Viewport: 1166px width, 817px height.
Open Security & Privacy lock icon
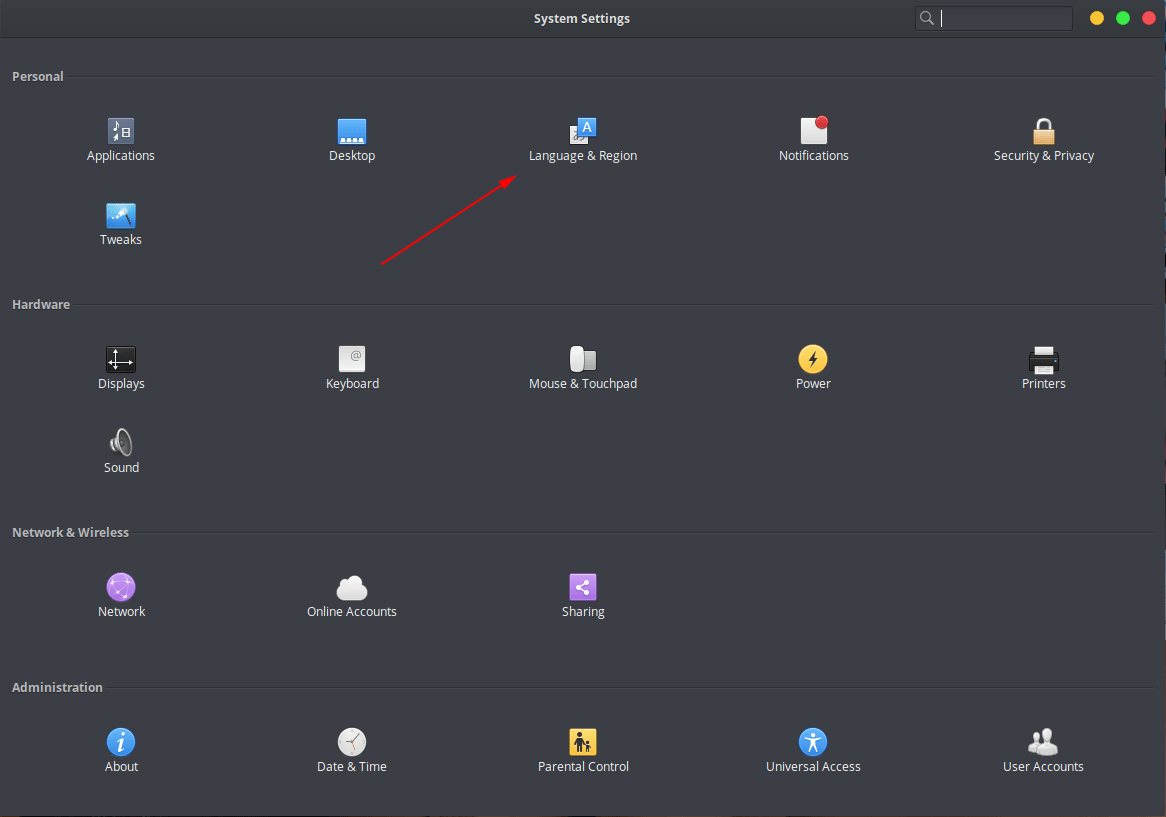coord(1044,132)
